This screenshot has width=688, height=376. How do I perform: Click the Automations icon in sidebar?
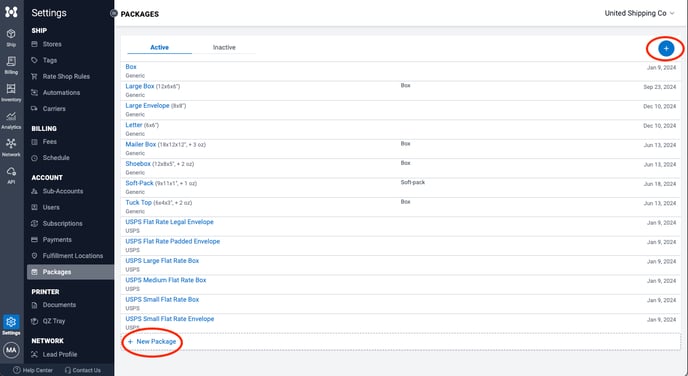click(x=35, y=93)
